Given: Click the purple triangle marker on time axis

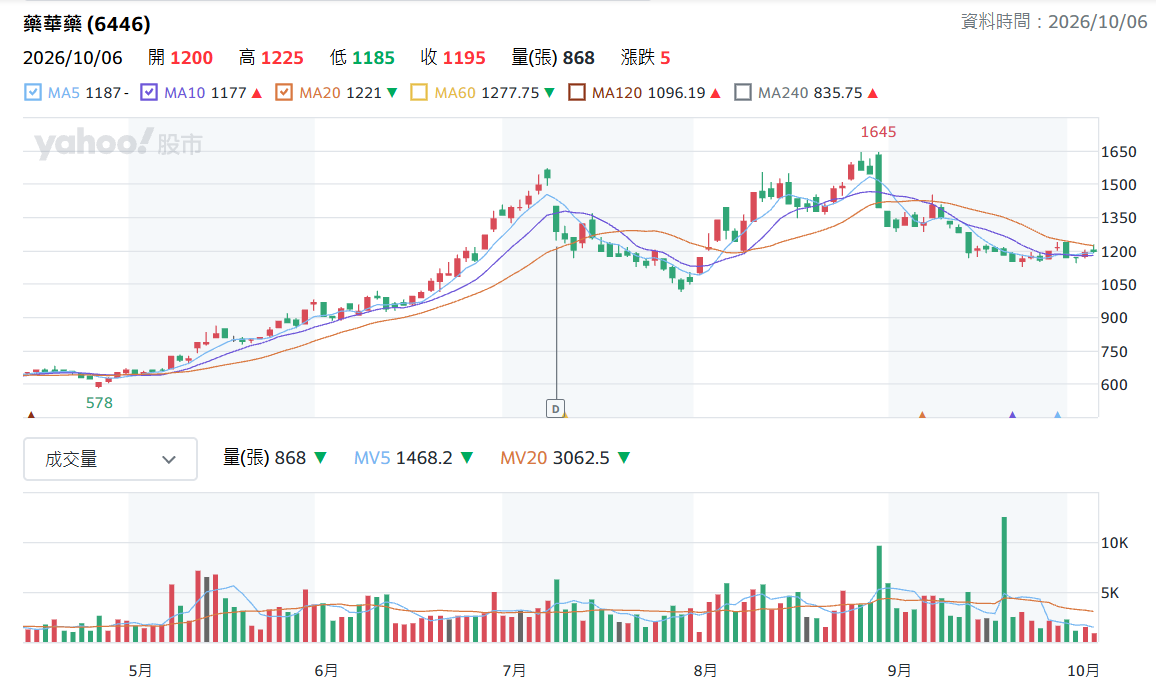Looking at the screenshot, I should (x=1012, y=415).
